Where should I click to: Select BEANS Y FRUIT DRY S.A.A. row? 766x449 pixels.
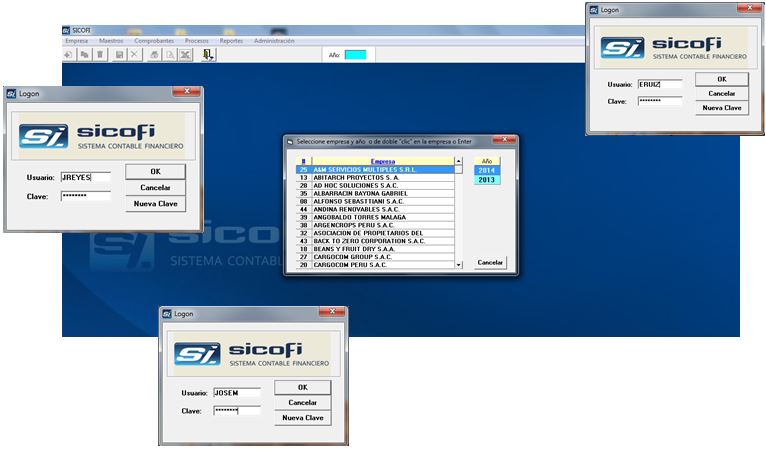[x=375, y=249]
